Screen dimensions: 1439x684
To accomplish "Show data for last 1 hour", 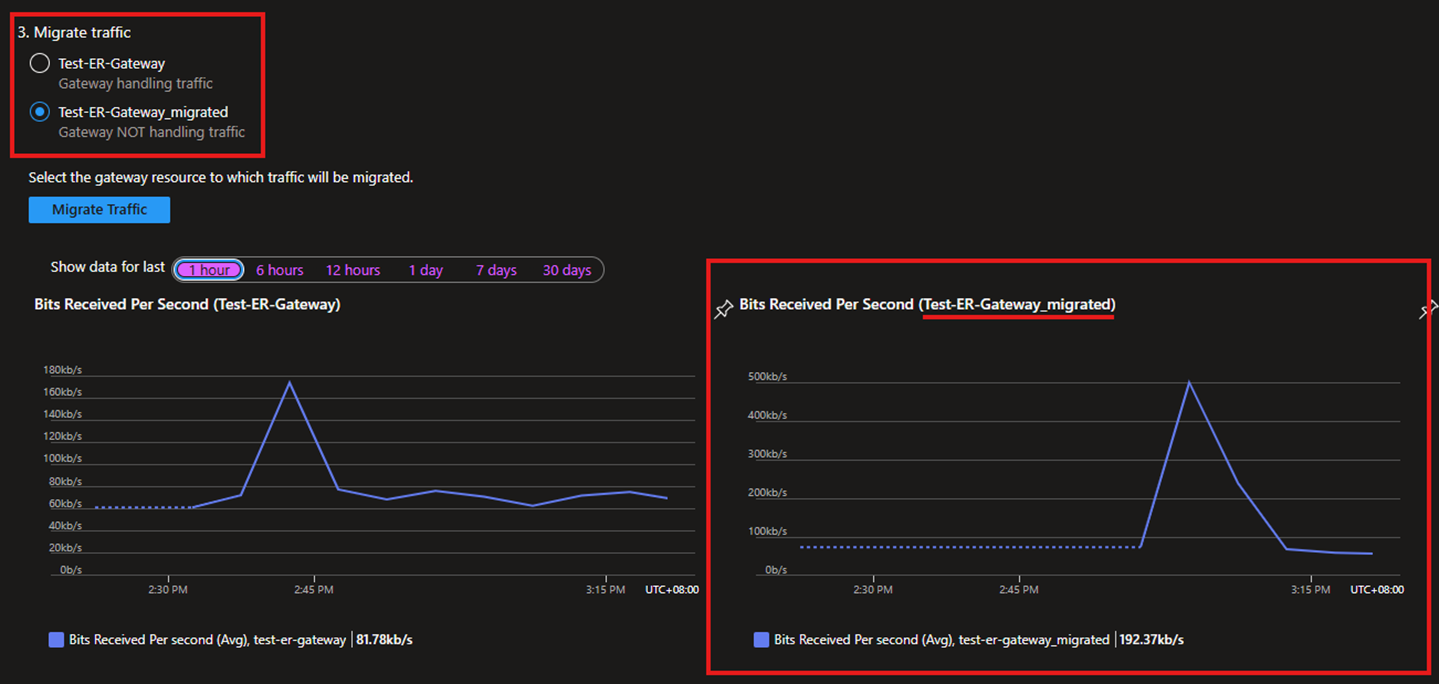I will [209, 270].
